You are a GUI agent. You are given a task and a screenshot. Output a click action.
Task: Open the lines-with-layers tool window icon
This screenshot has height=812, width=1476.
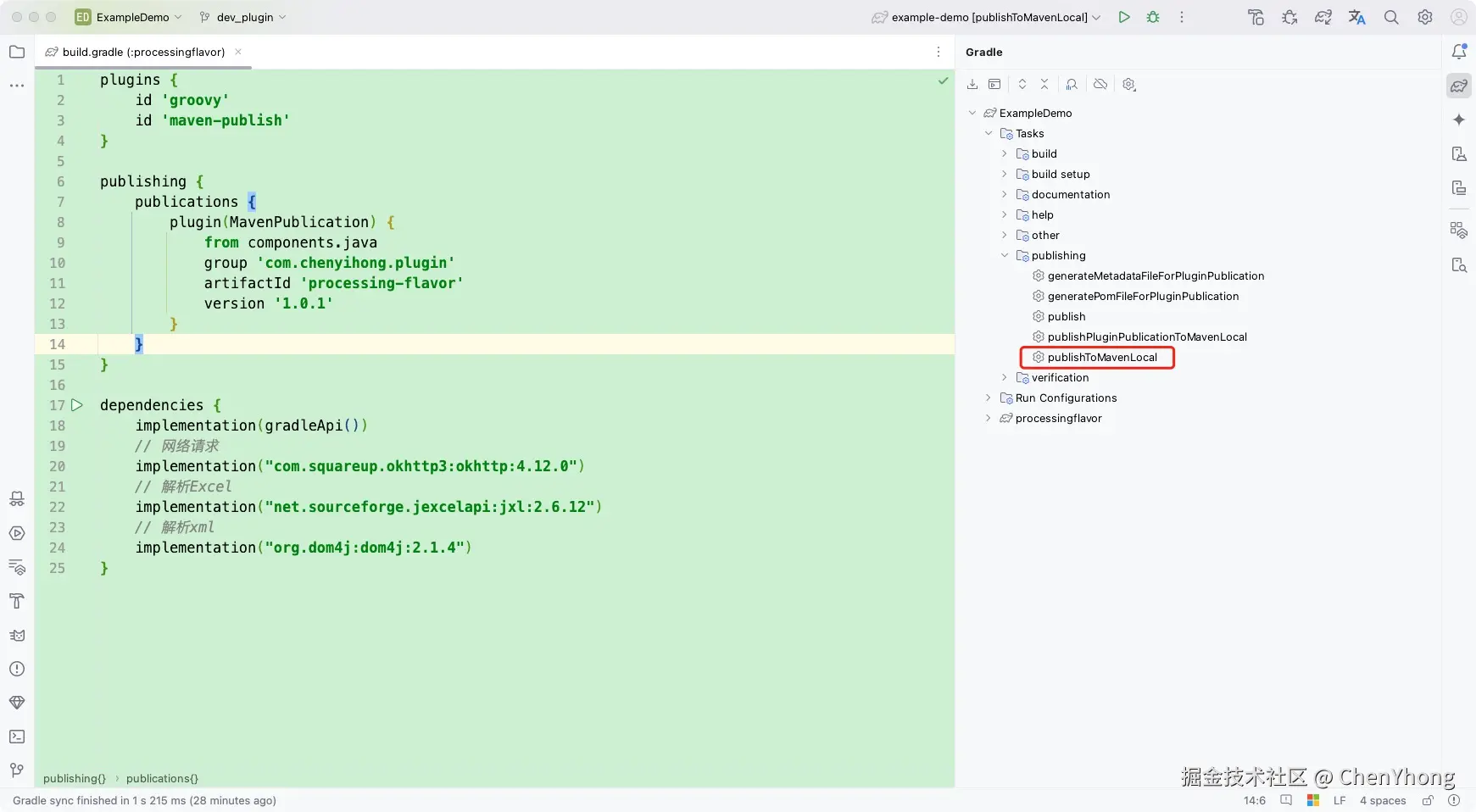pos(17,567)
